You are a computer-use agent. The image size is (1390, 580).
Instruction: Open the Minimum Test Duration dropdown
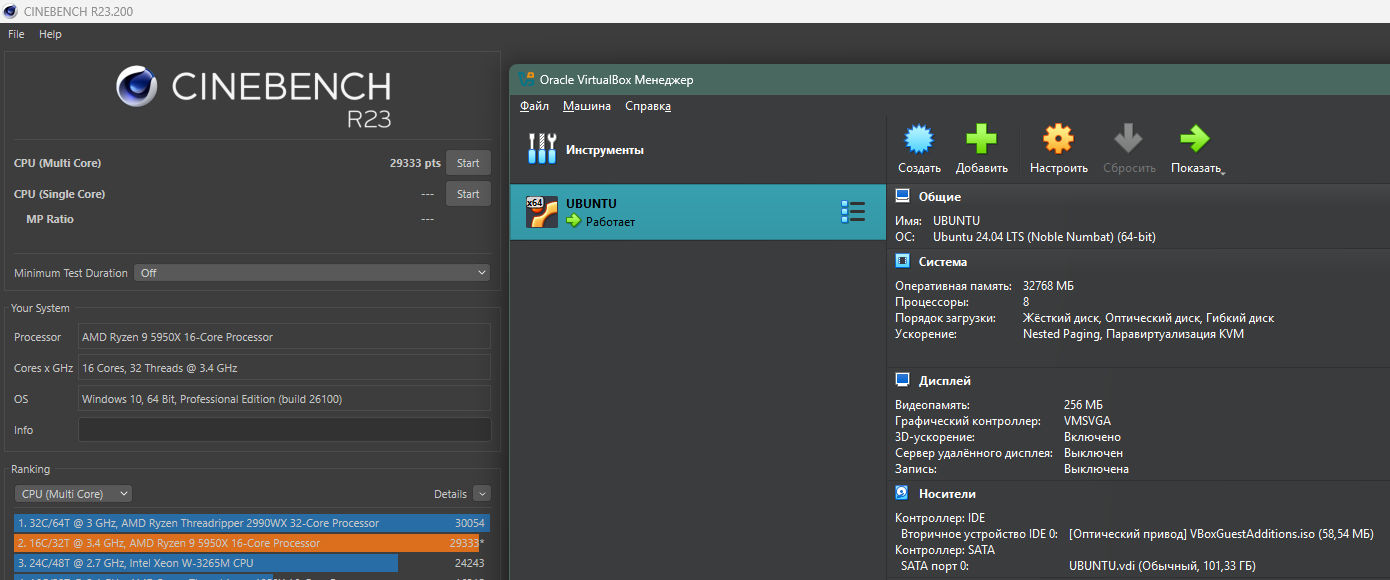coord(313,273)
